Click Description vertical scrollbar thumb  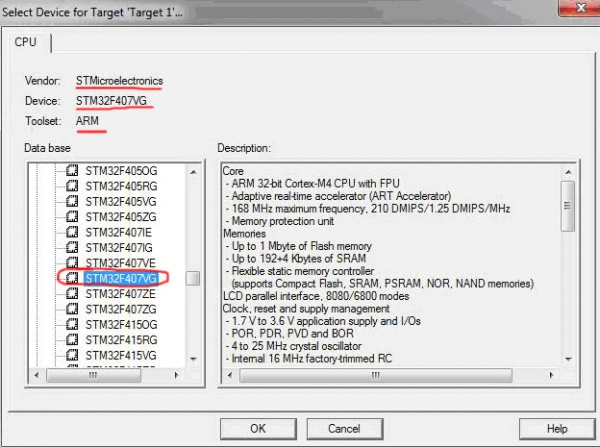(x=568, y=206)
